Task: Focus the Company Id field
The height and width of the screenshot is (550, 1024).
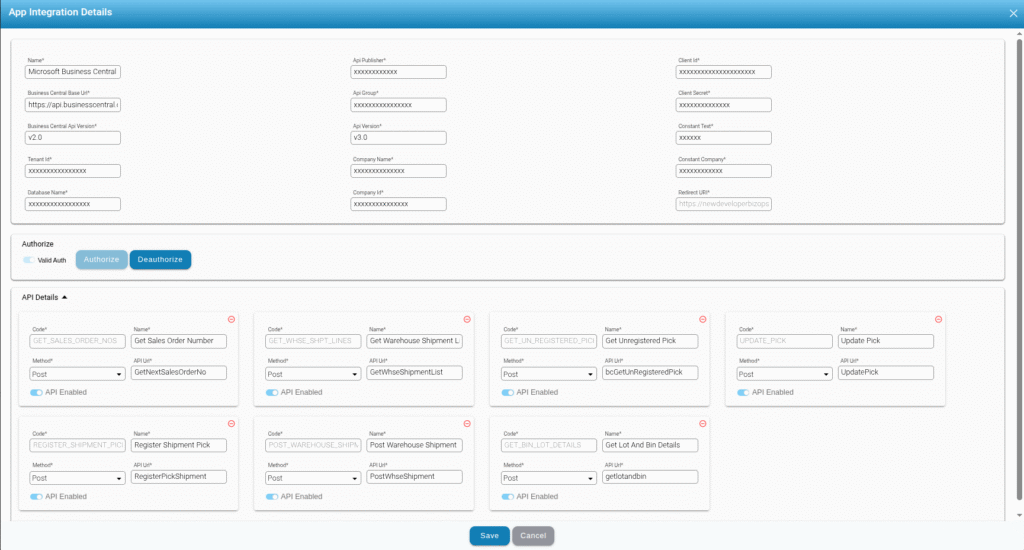Action: tap(398, 204)
